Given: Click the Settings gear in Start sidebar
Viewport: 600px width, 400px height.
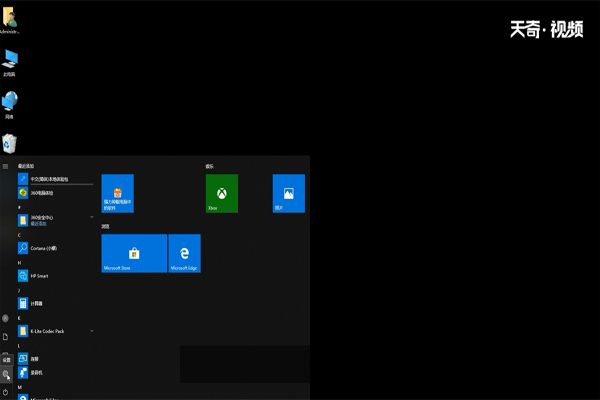Looking at the screenshot, I should [x=5, y=374].
